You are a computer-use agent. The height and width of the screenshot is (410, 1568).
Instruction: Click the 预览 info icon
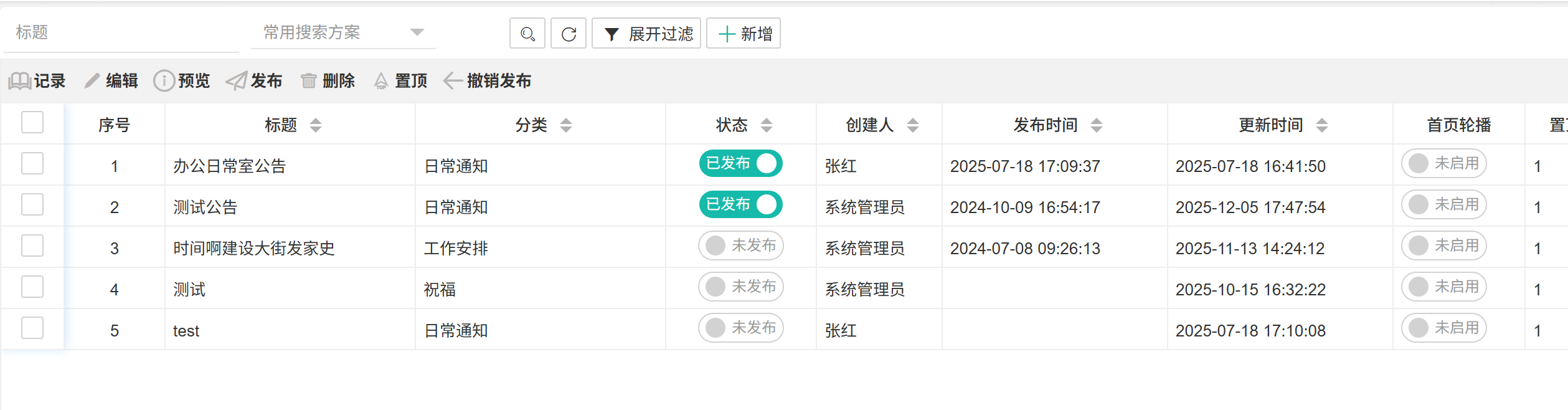point(164,81)
